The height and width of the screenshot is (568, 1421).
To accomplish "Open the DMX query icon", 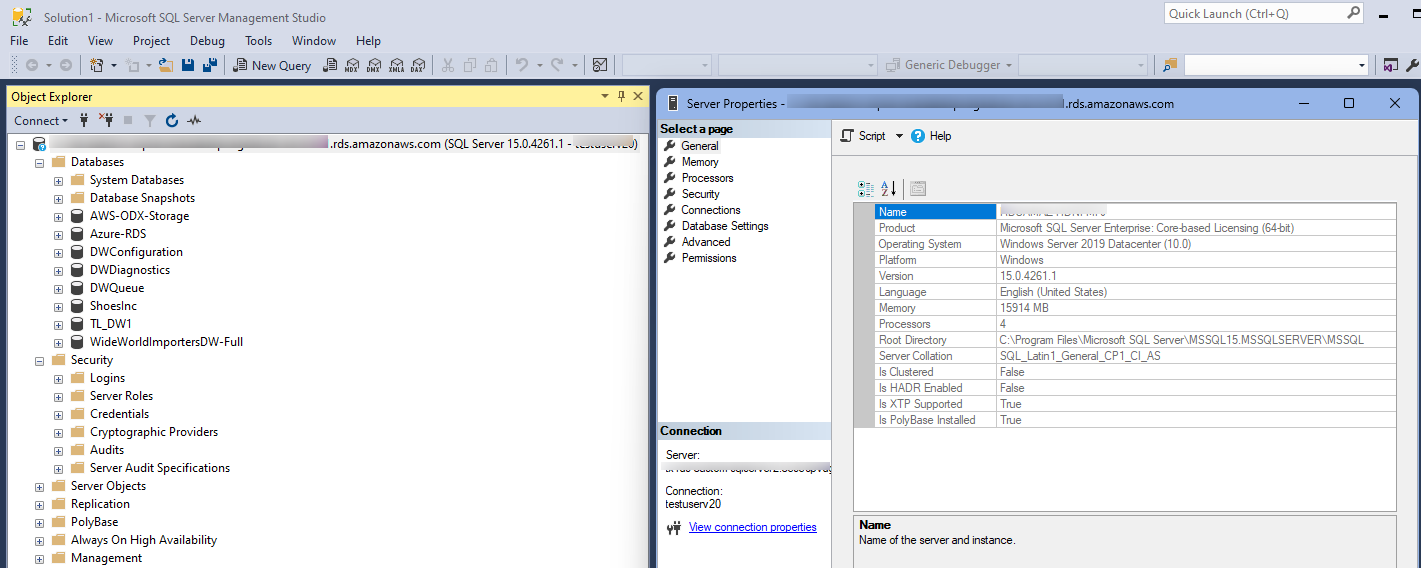I will [373, 65].
